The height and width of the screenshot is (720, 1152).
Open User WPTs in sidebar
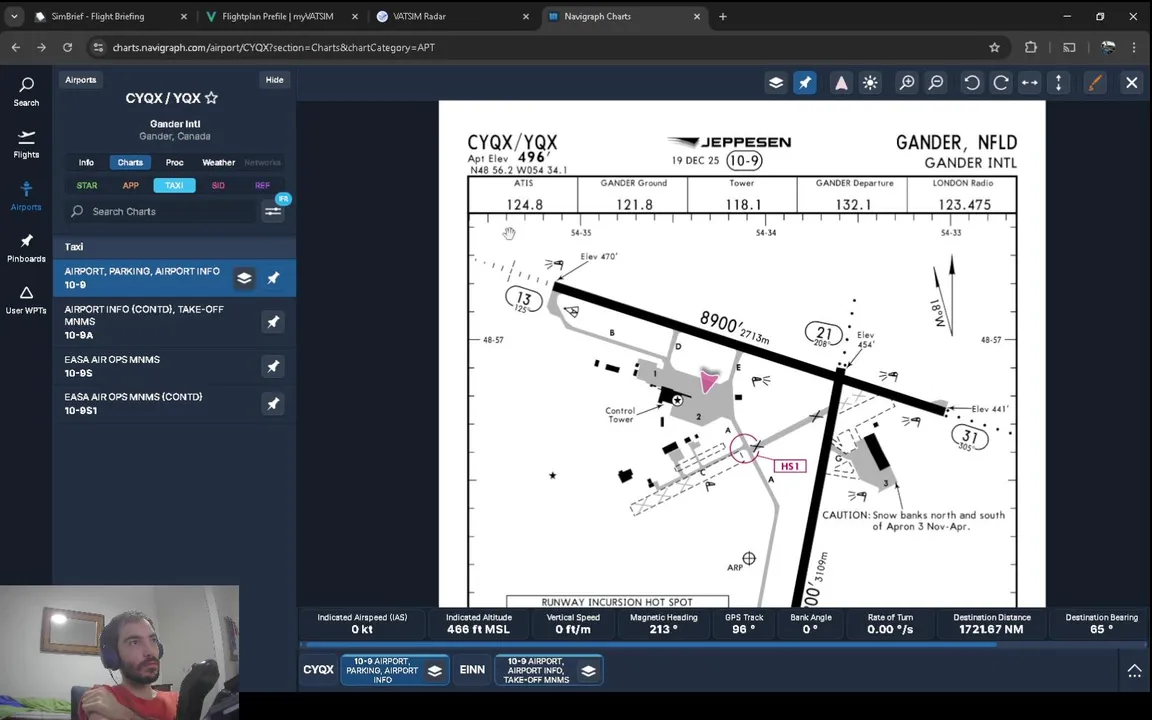pos(26,300)
